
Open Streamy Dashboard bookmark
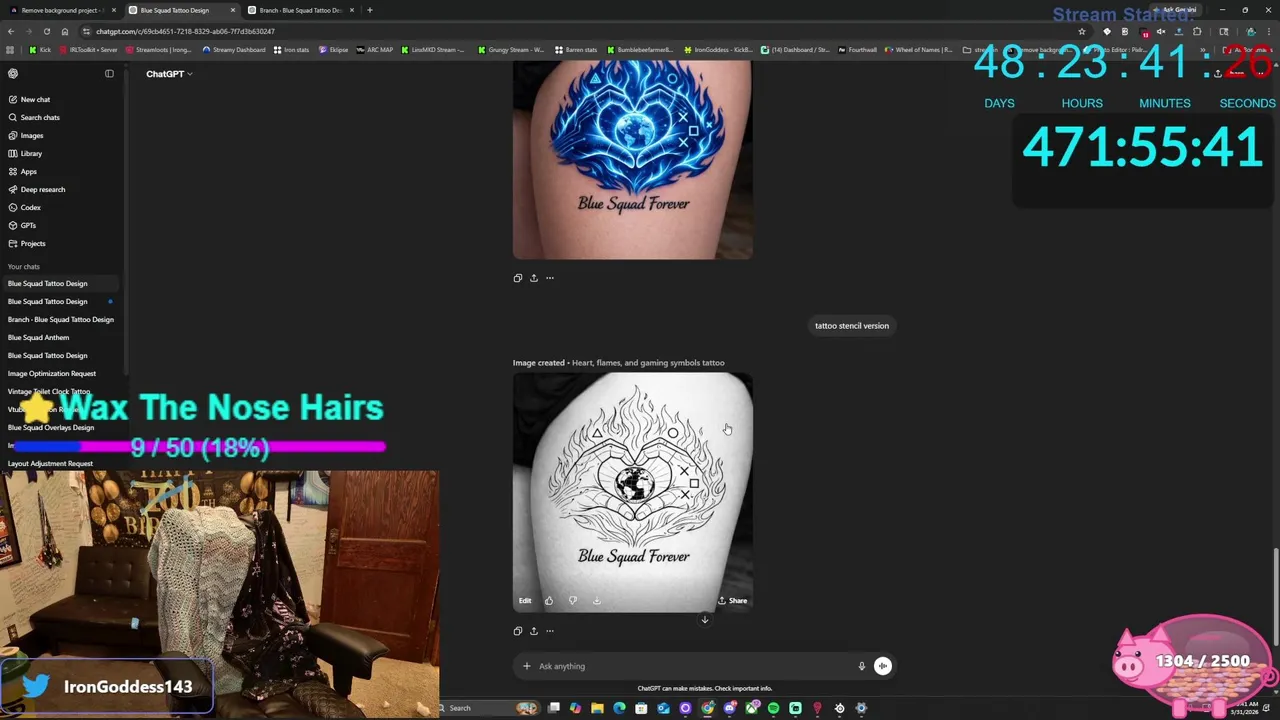point(233,50)
